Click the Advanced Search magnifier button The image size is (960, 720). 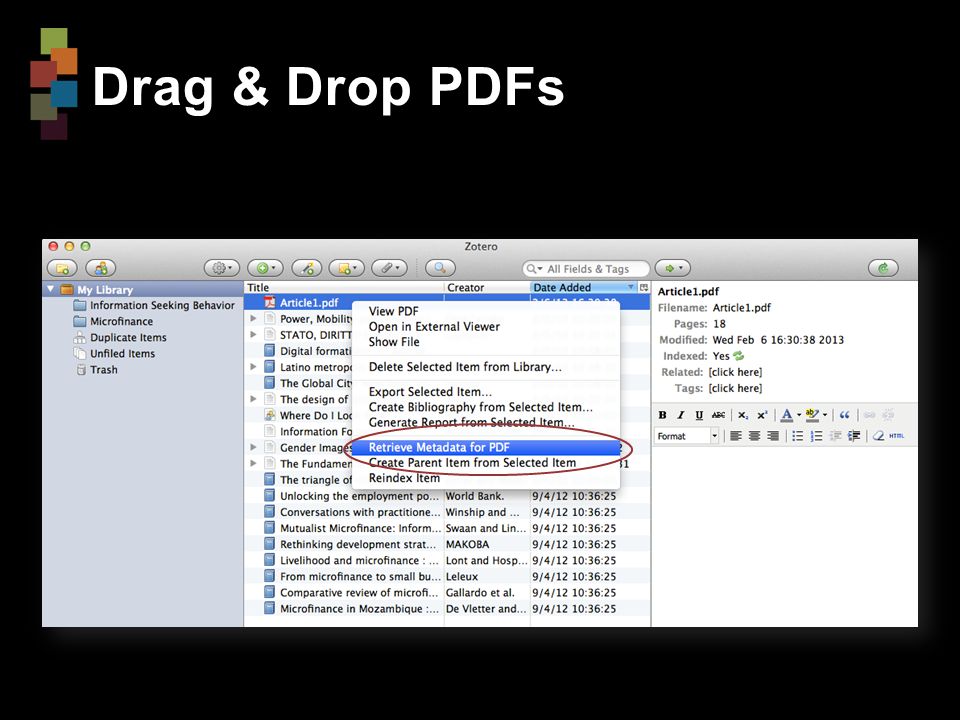[x=440, y=268]
